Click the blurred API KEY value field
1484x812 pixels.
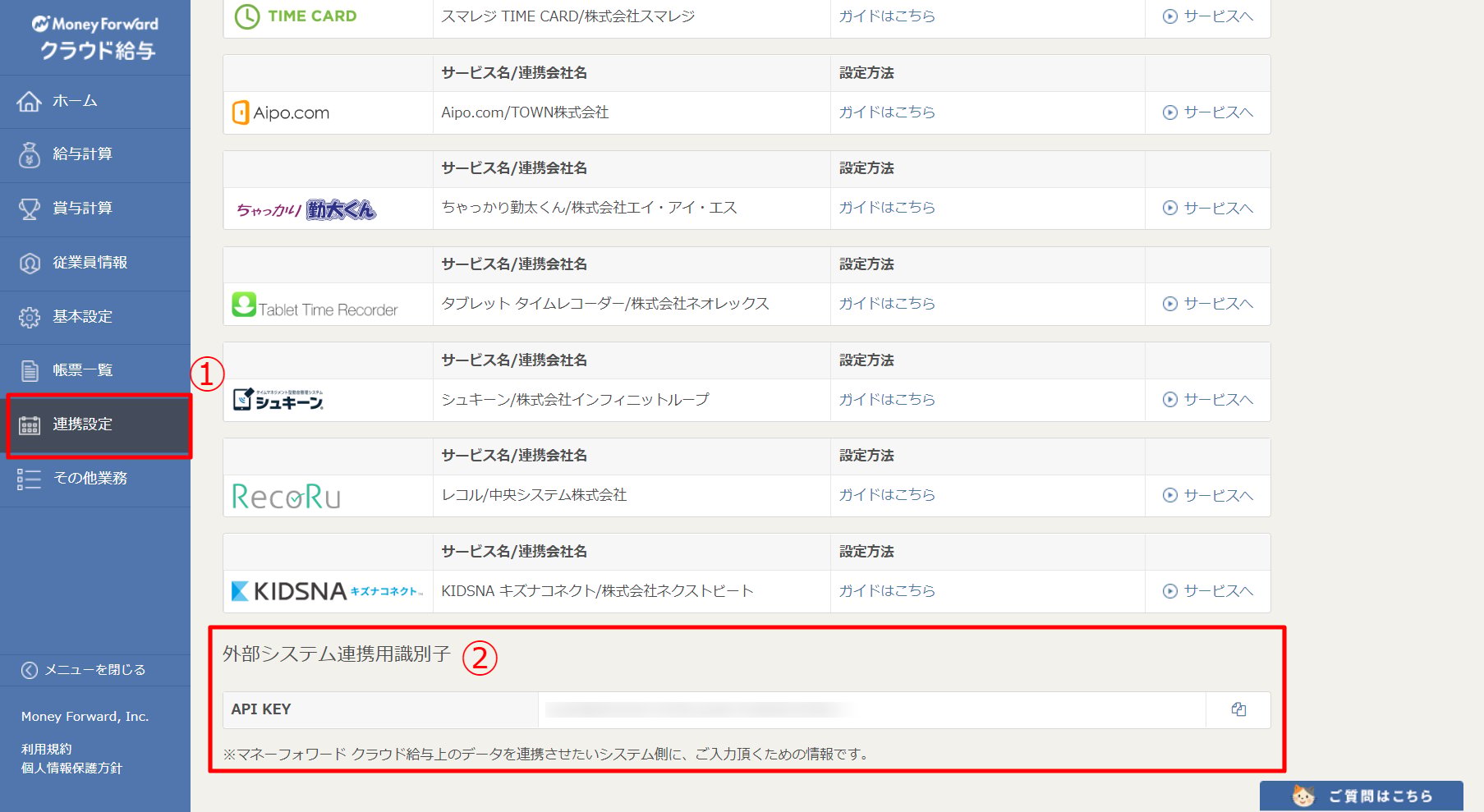872,709
